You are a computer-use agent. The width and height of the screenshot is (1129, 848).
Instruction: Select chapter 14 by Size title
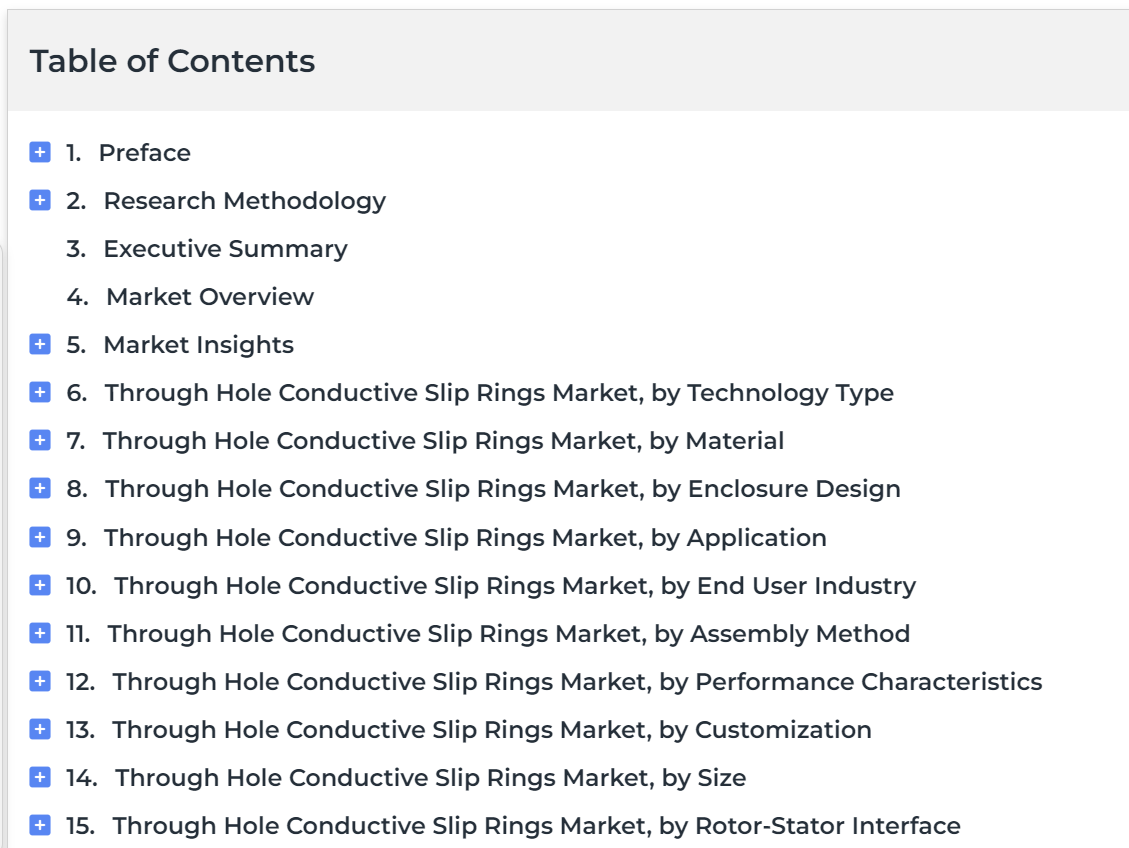pyautogui.click(x=431, y=778)
